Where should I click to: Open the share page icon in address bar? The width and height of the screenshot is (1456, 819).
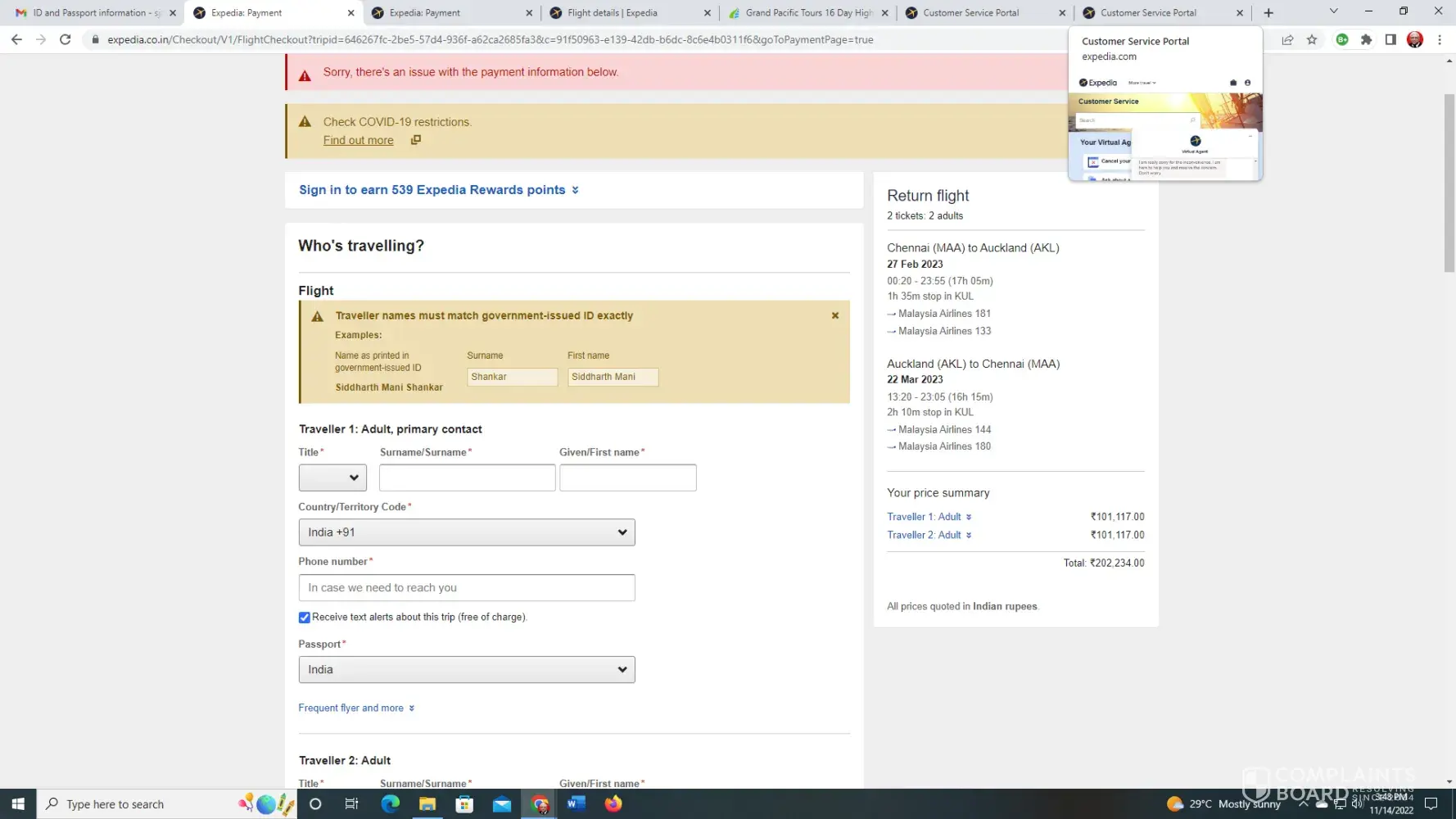(x=1287, y=39)
